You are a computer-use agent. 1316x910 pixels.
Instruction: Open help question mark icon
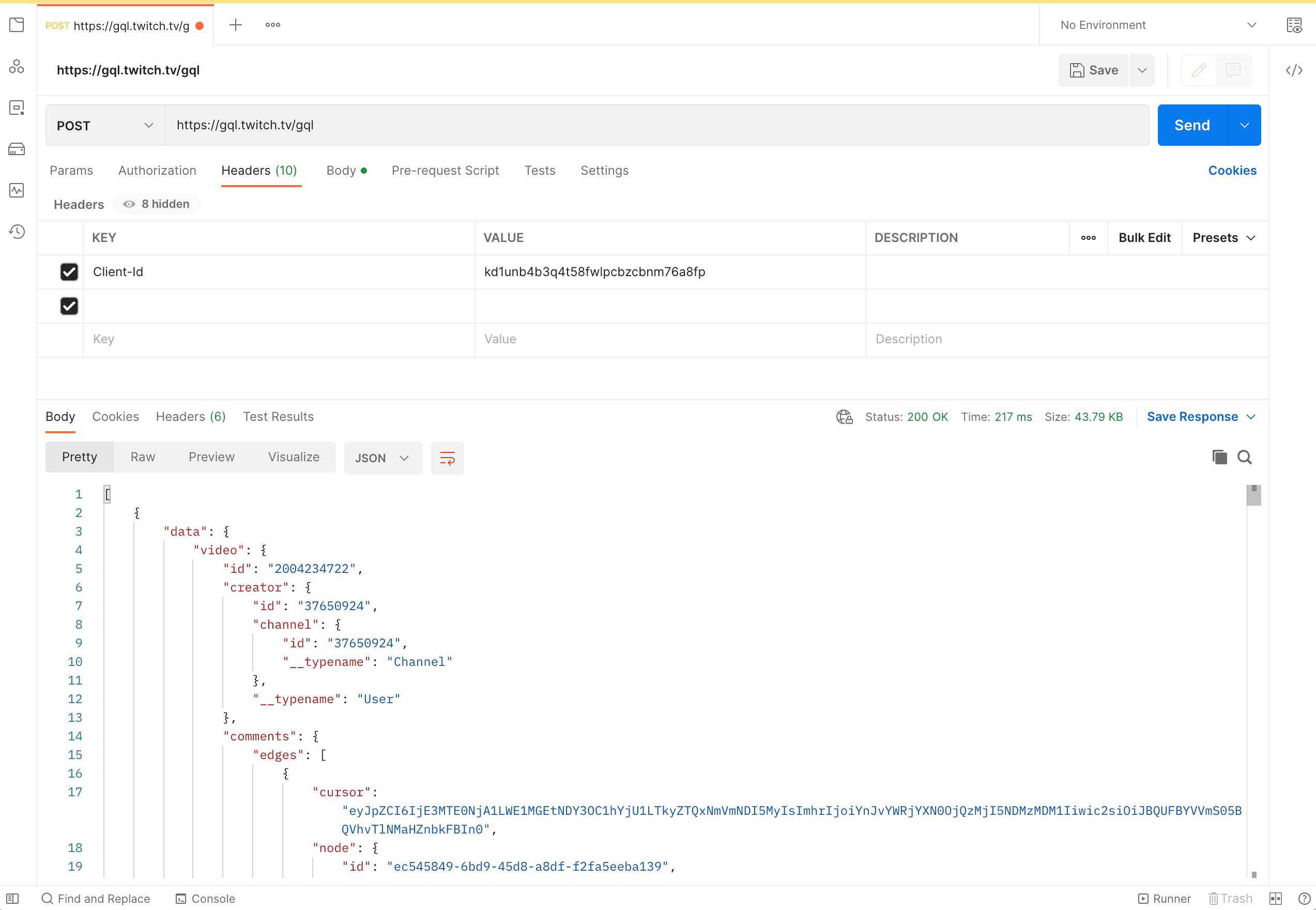coord(1304,899)
